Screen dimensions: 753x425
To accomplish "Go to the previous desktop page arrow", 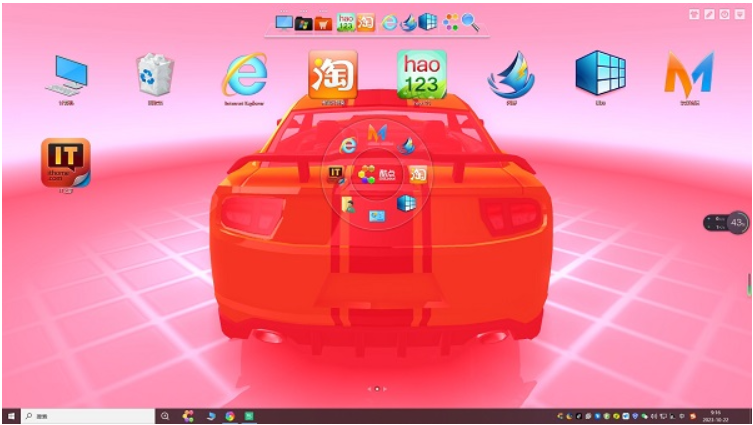I will pos(369,389).
